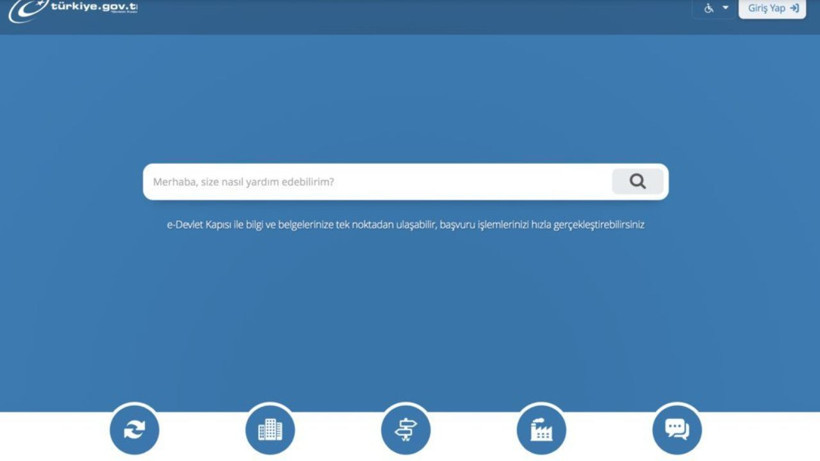This screenshot has height=461, width=820.
Task: Open the accessibility wheelchair menu icon
Action: 709,8
